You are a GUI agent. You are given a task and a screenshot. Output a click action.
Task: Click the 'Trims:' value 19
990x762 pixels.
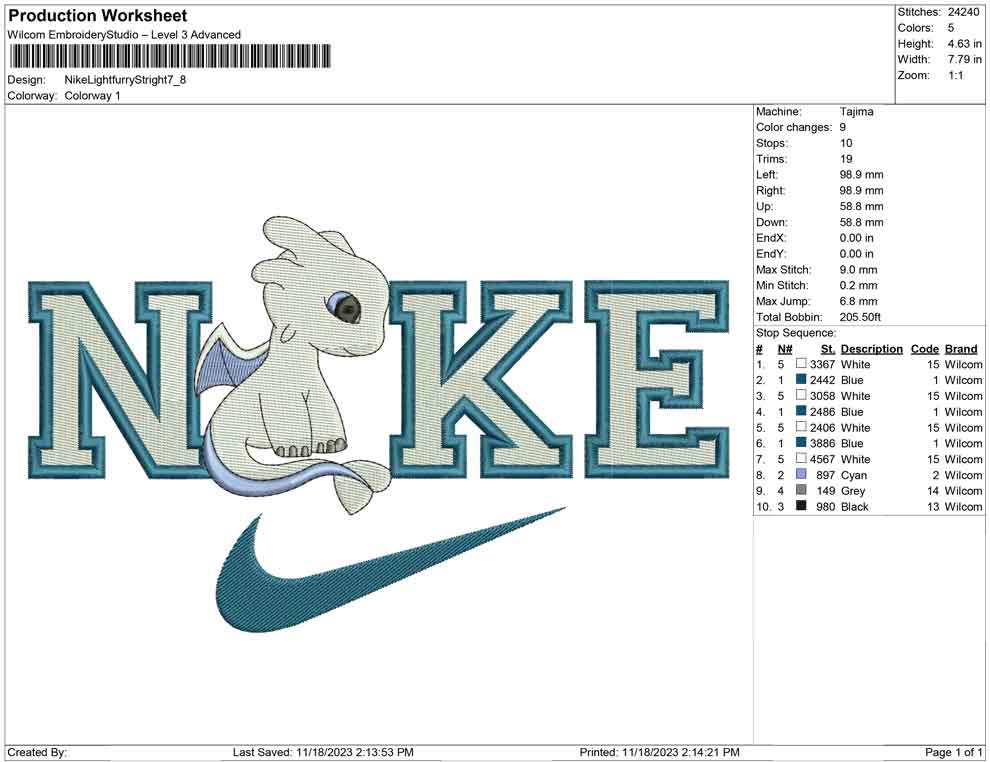(x=846, y=159)
